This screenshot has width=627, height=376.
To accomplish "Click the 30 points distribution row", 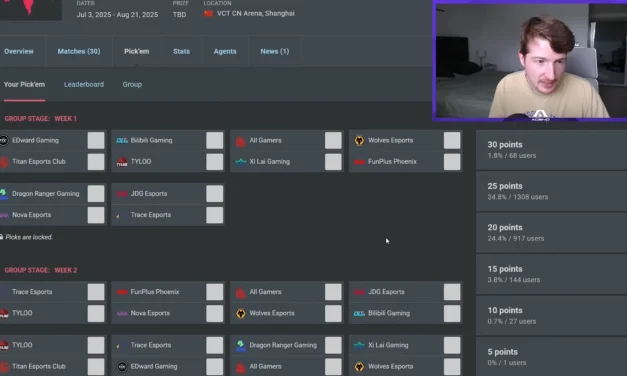I will [551, 150].
